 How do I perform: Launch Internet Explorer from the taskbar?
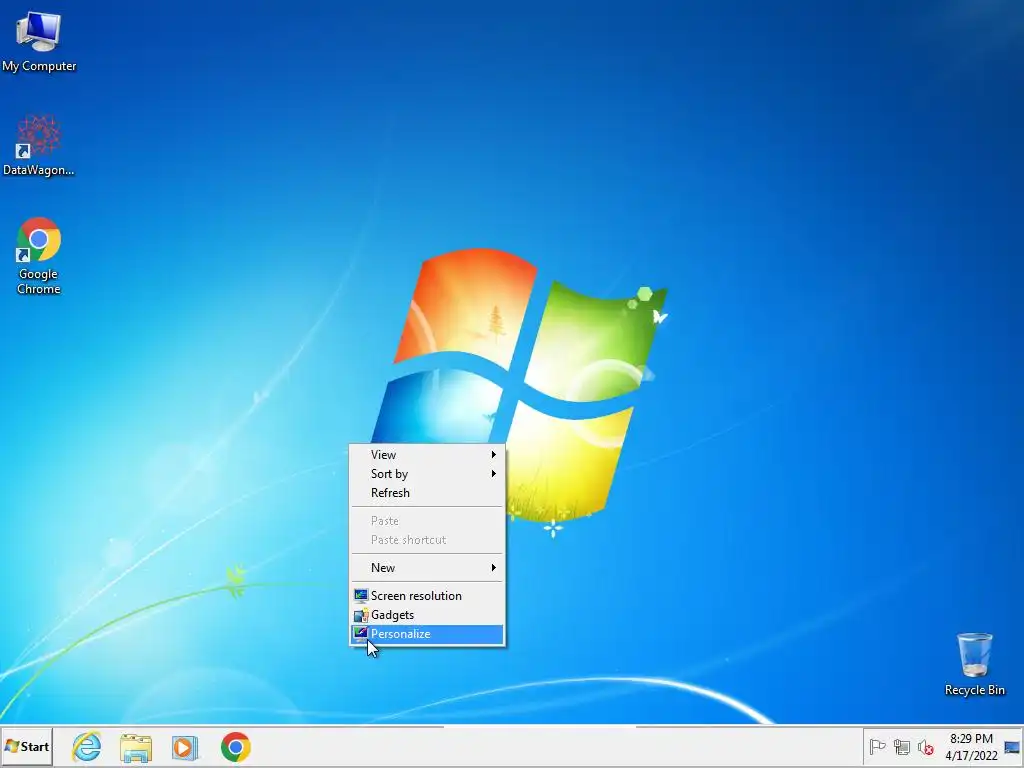click(x=87, y=746)
